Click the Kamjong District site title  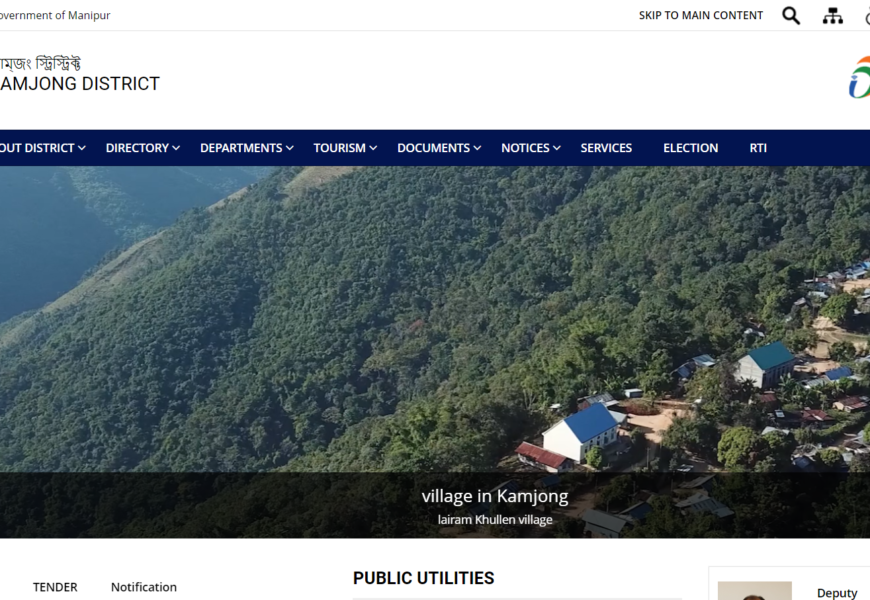click(80, 84)
